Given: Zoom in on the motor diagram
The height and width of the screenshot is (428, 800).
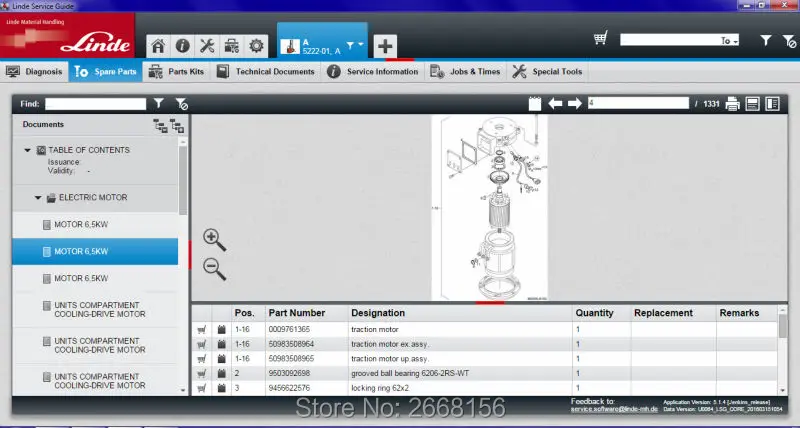Looking at the screenshot, I should coord(214,240).
